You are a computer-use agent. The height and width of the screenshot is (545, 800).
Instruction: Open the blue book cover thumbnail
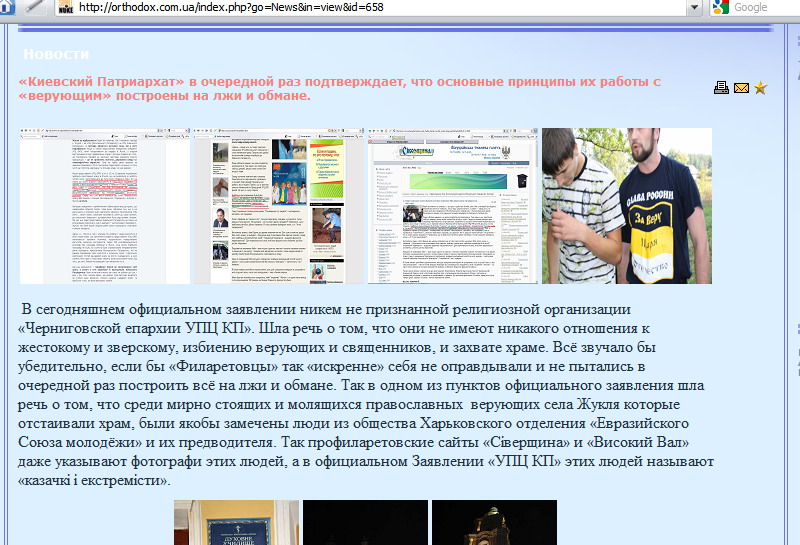(x=237, y=522)
